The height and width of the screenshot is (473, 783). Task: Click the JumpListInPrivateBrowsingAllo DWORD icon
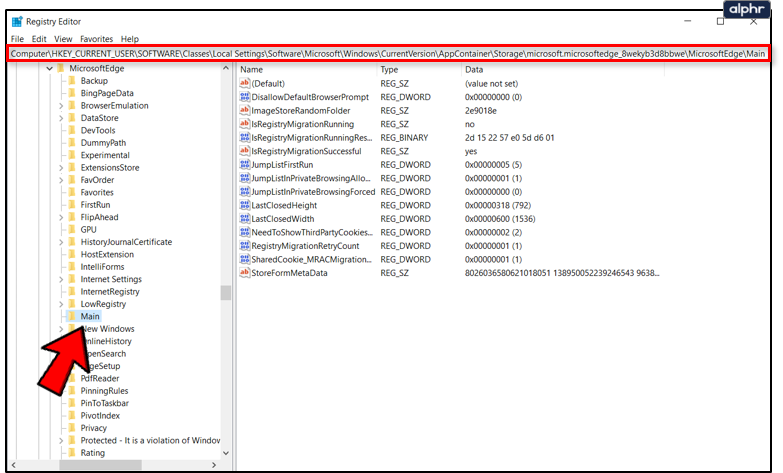[245, 177]
